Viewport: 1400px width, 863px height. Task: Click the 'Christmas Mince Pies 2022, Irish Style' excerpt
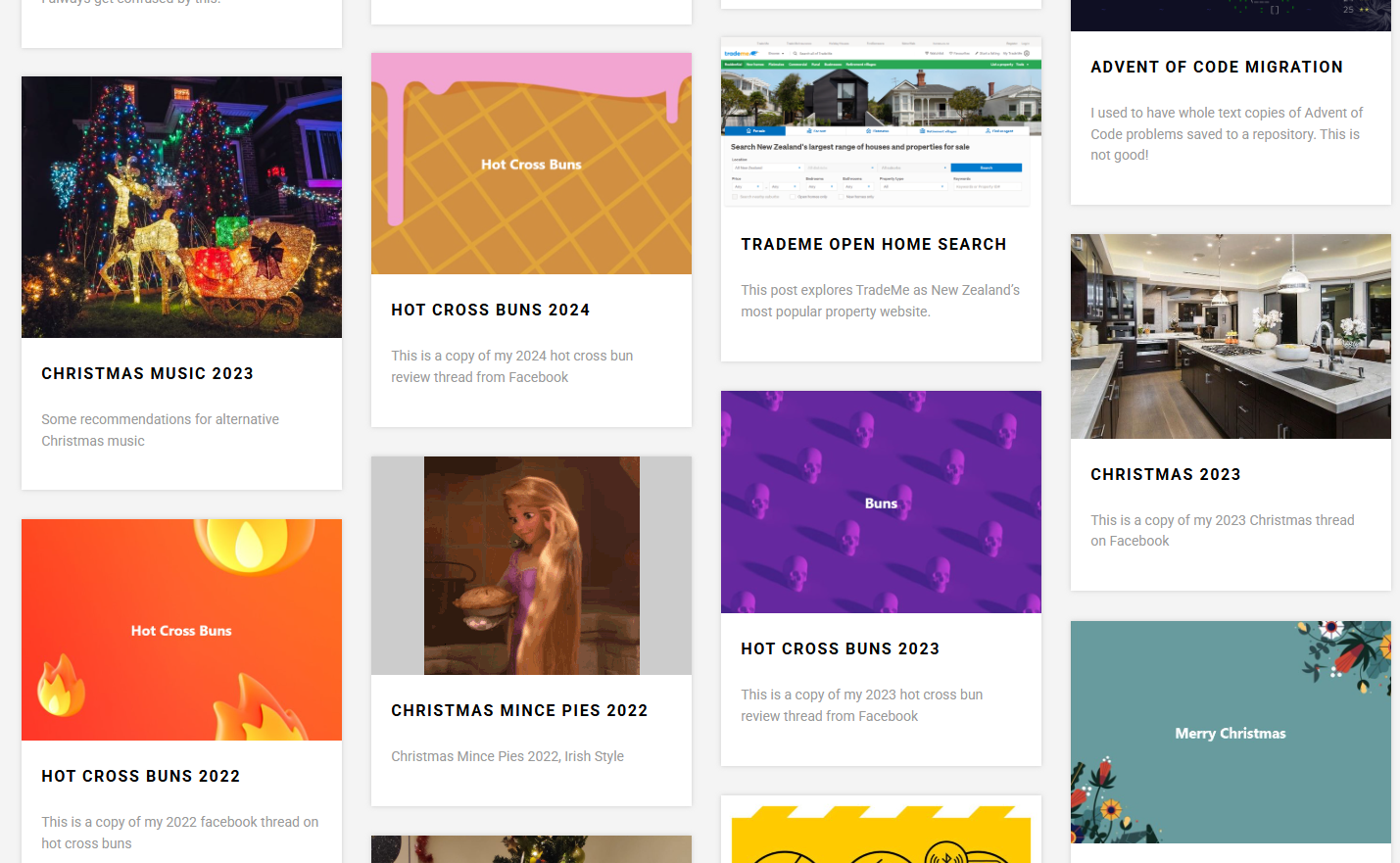pyautogui.click(x=507, y=756)
